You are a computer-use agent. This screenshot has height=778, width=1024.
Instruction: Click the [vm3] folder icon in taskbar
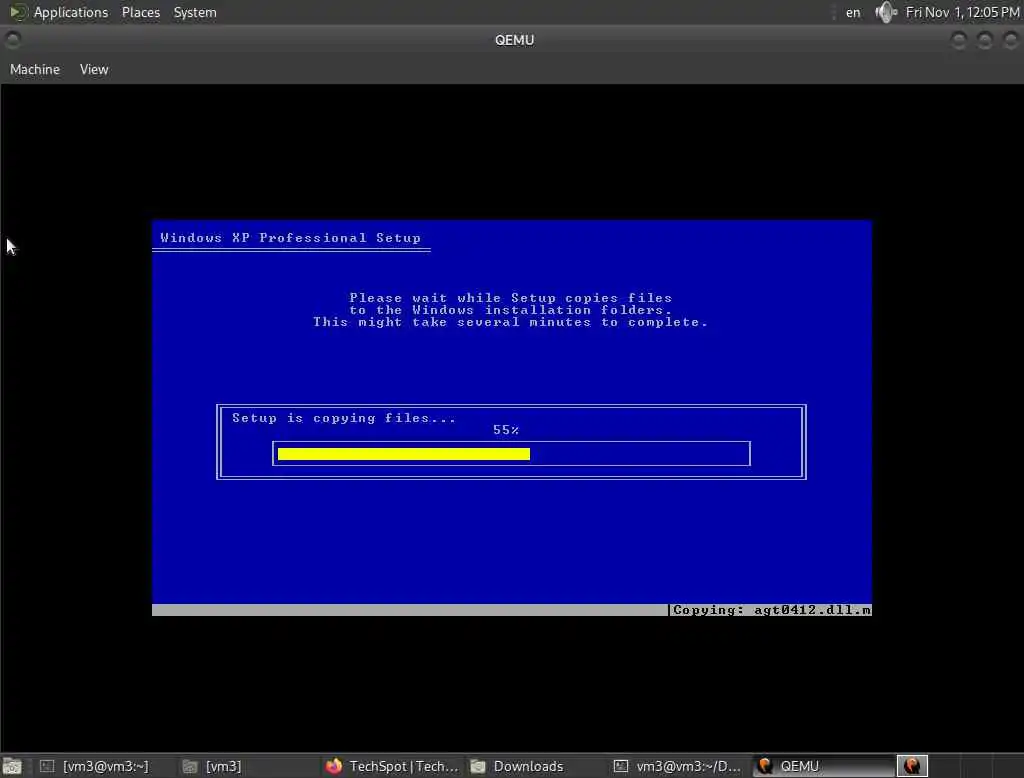(x=189, y=766)
